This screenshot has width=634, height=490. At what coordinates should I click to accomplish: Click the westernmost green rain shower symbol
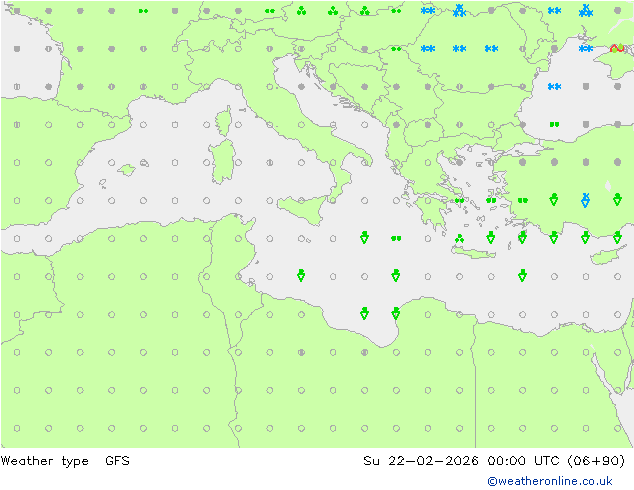coord(301,275)
